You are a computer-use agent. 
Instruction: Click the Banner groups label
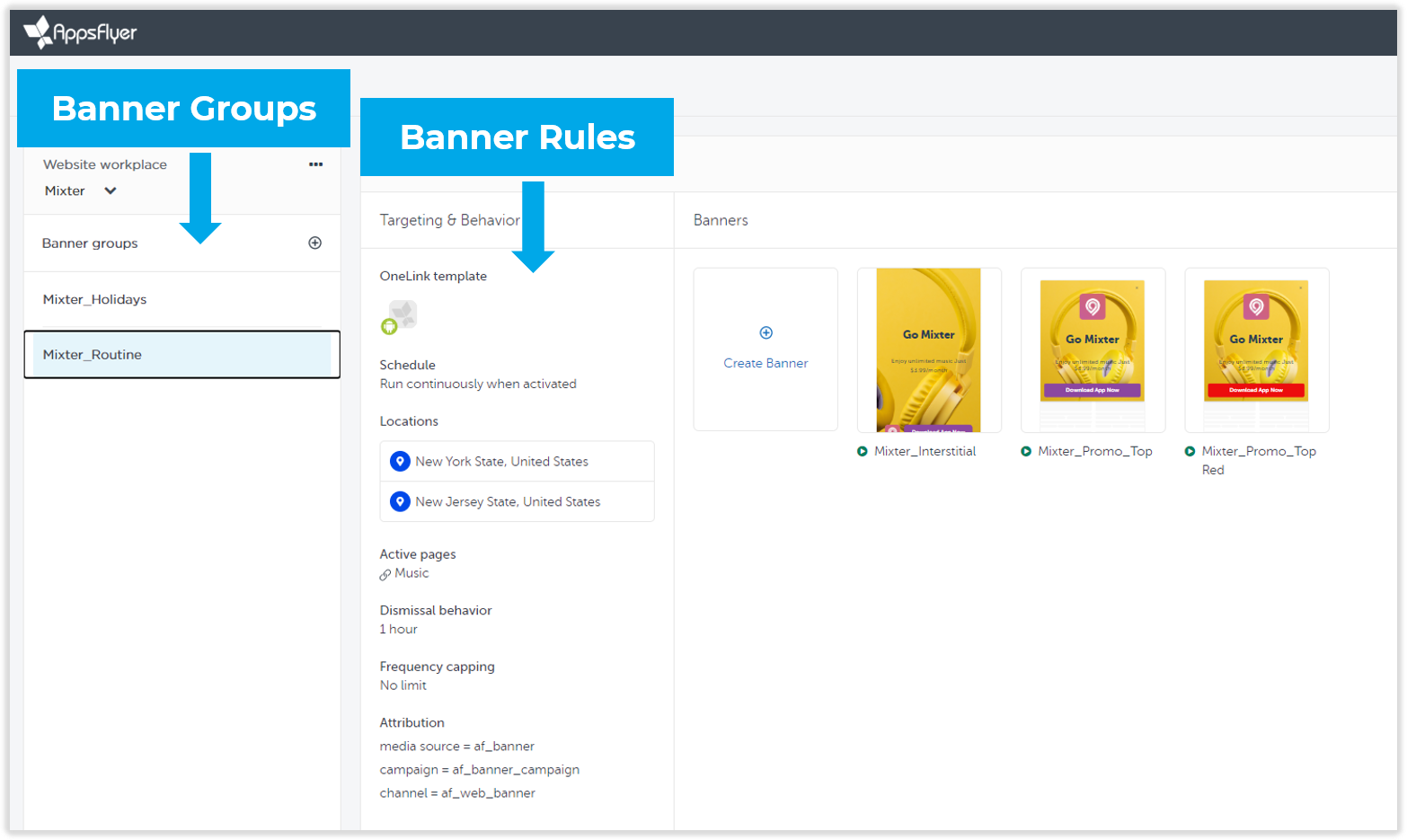(90, 243)
